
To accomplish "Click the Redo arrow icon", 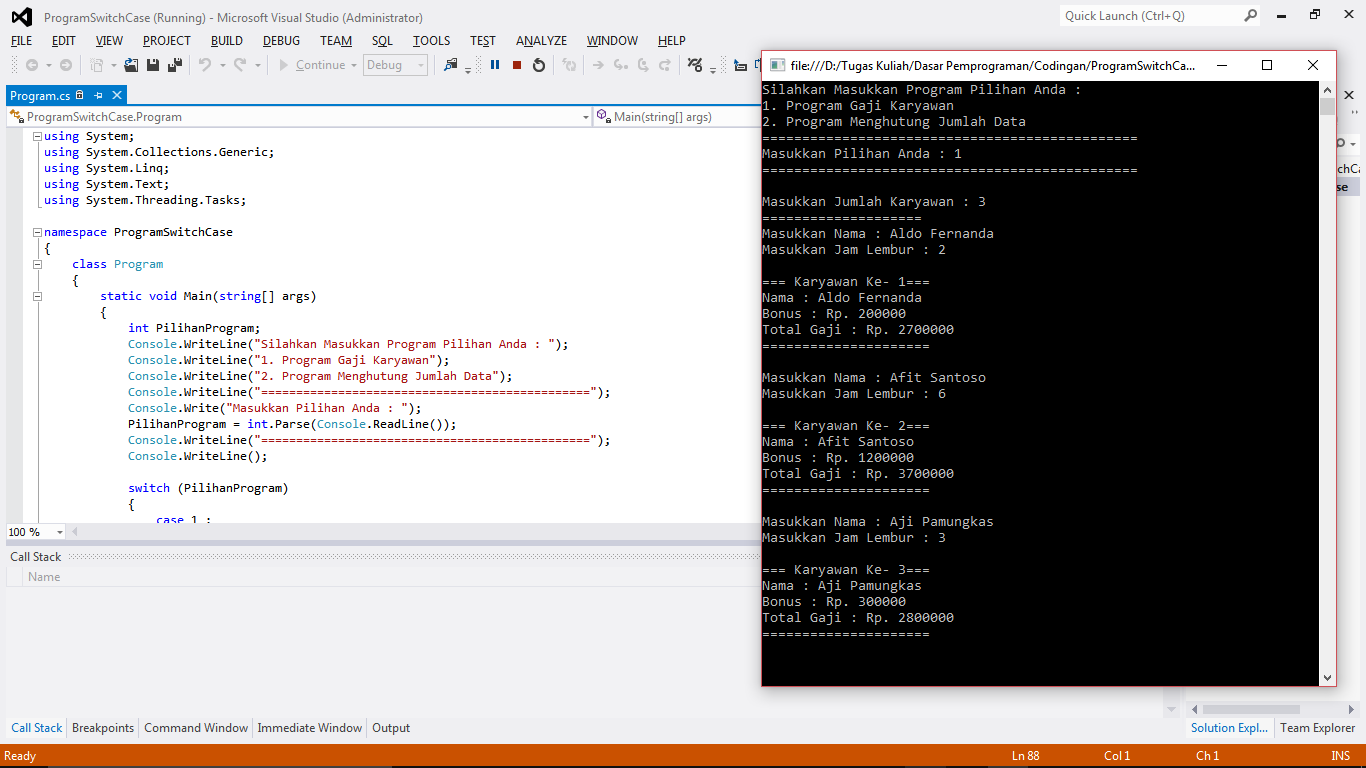I will pyautogui.click(x=240, y=65).
